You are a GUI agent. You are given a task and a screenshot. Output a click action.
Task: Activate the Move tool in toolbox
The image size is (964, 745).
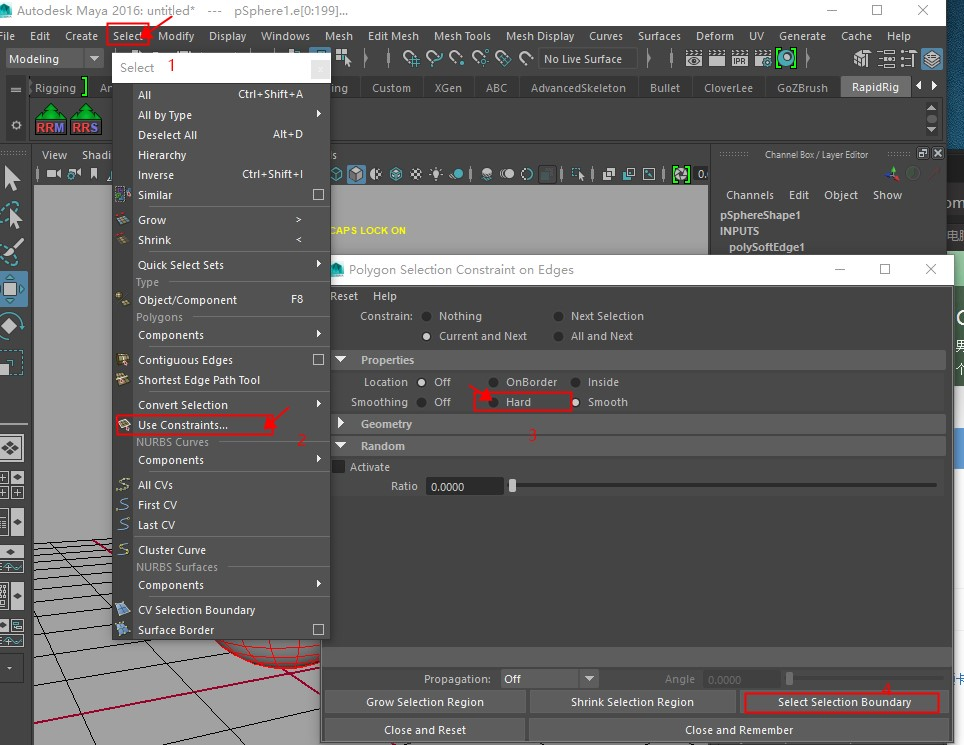pos(12,289)
